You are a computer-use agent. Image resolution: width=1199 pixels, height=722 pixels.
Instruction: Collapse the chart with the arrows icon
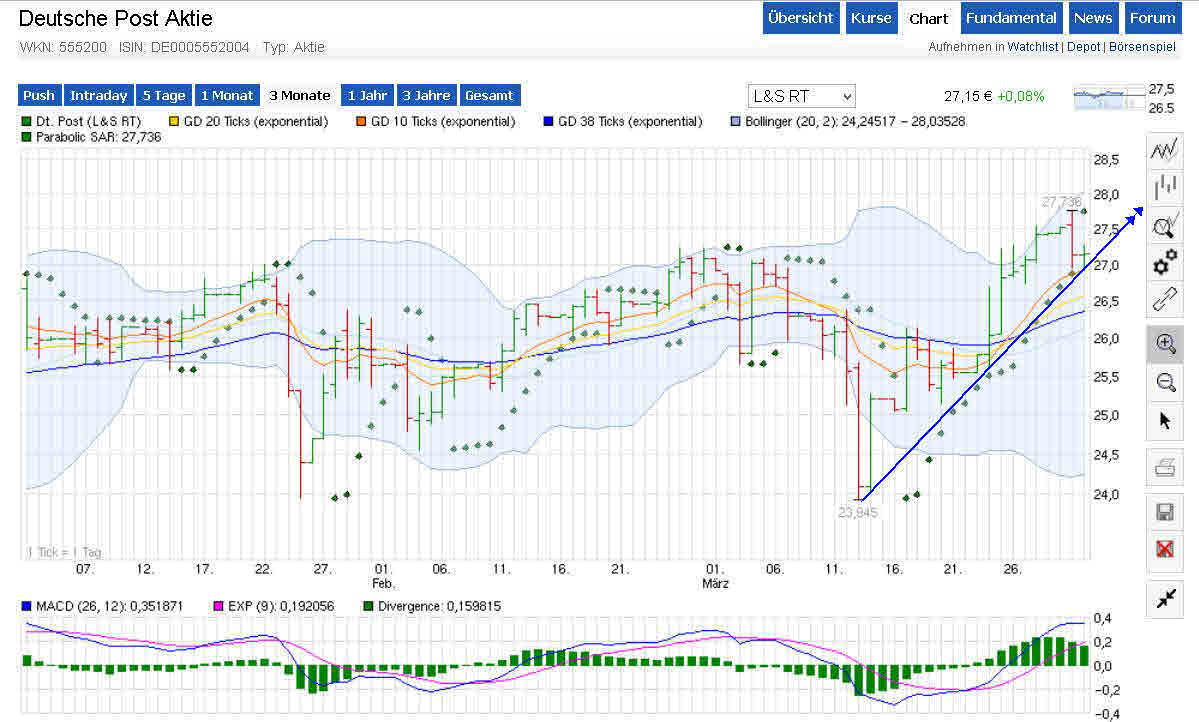[x=1164, y=599]
